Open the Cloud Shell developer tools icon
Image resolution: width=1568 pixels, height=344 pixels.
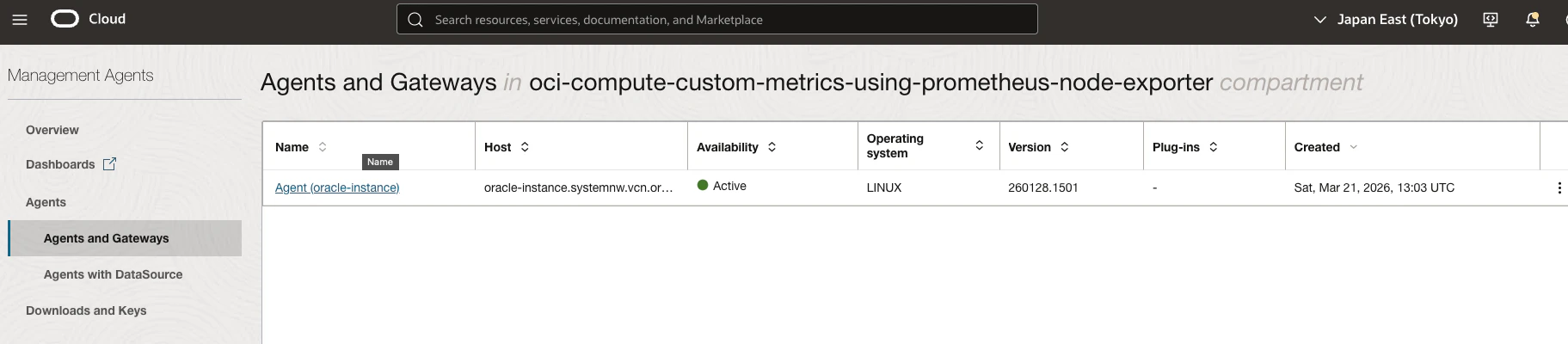(x=1491, y=19)
